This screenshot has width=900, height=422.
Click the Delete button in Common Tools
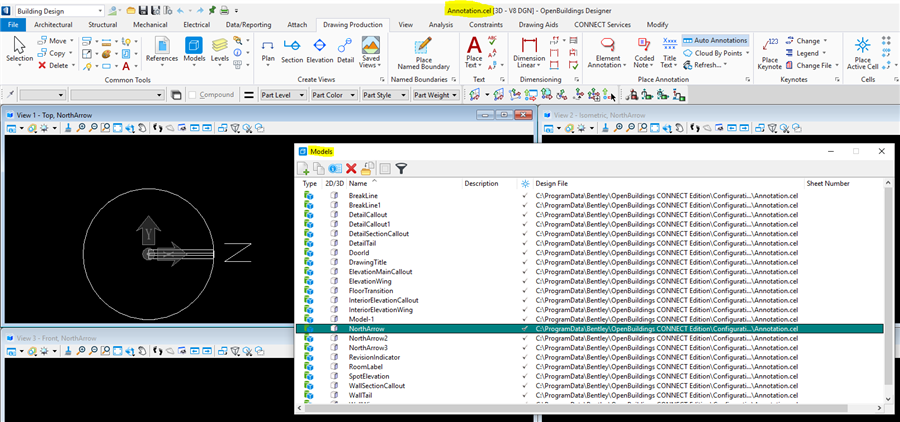53,65
